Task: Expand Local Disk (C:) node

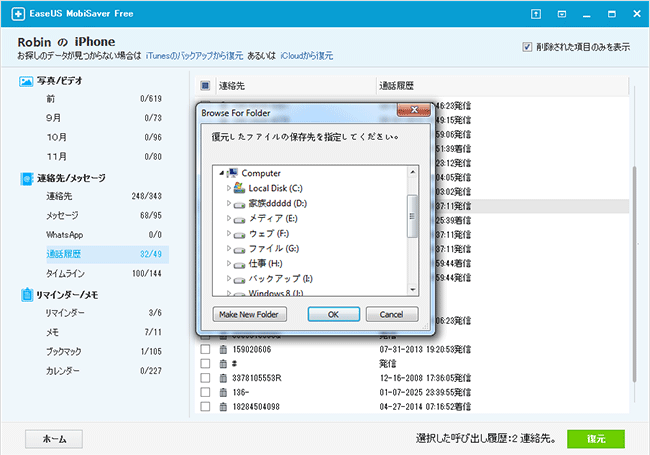Action: point(228,188)
